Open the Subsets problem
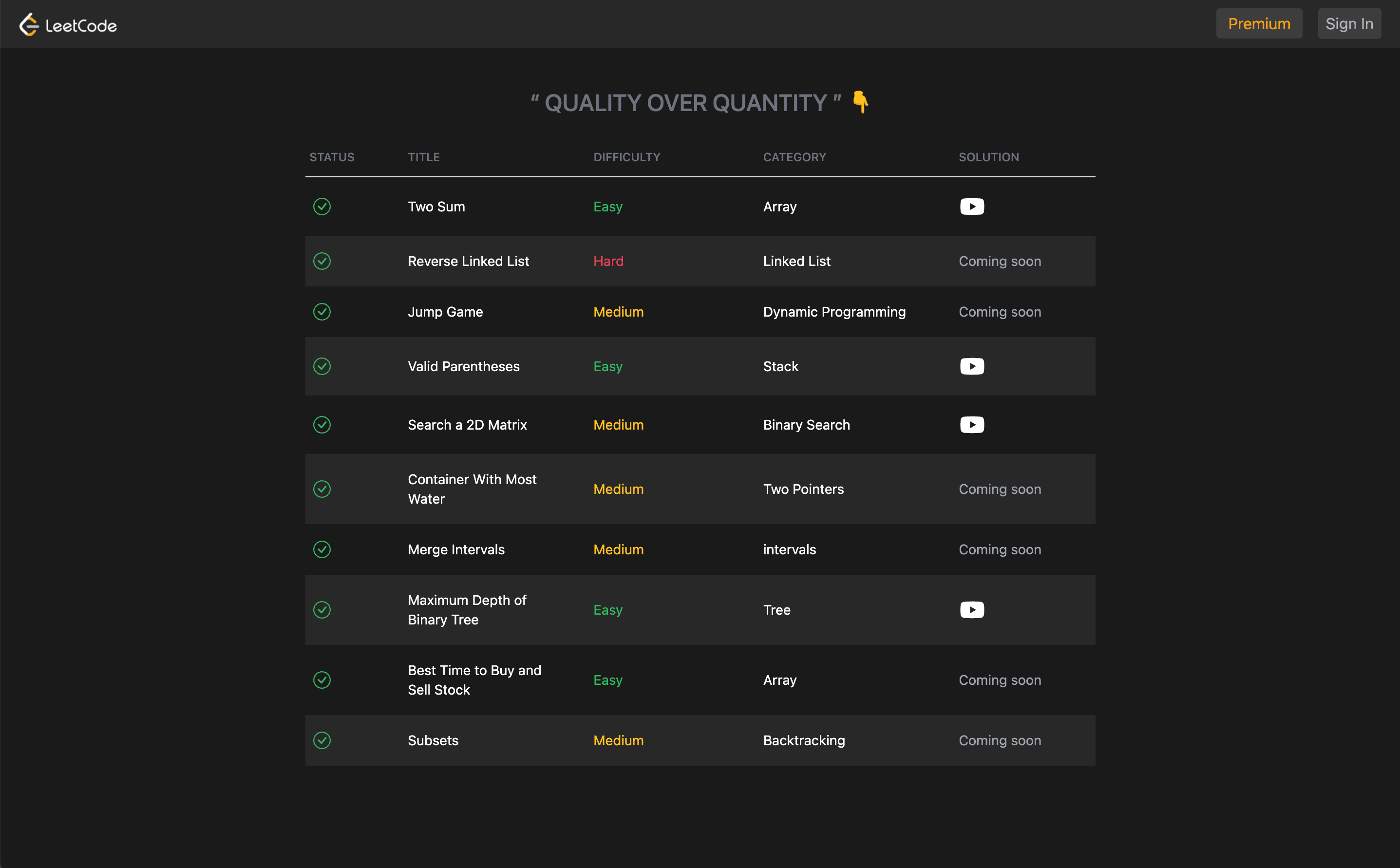Viewport: 1400px width, 868px height. (x=433, y=740)
